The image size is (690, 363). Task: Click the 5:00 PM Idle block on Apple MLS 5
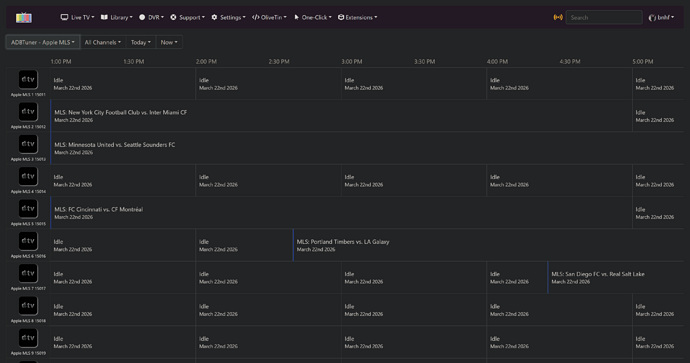tap(658, 213)
